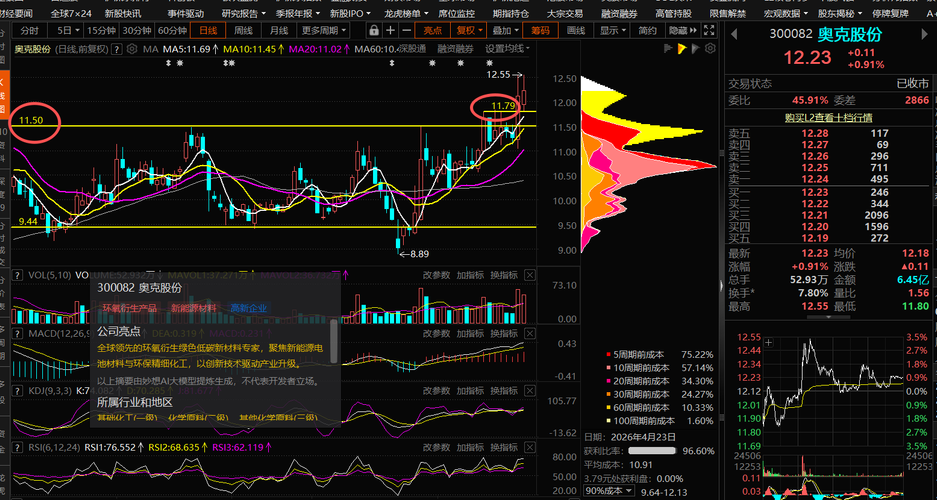The width and height of the screenshot is (937, 500).
Task: Close the MACD indicator panel
Action: pyautogui.click(x=529, y=333)
